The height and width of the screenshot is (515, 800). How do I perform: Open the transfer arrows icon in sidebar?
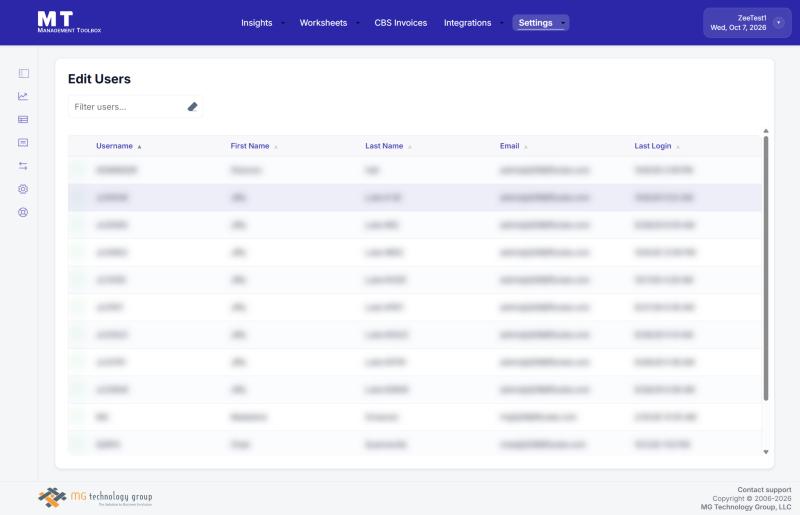tap(23, 166)
